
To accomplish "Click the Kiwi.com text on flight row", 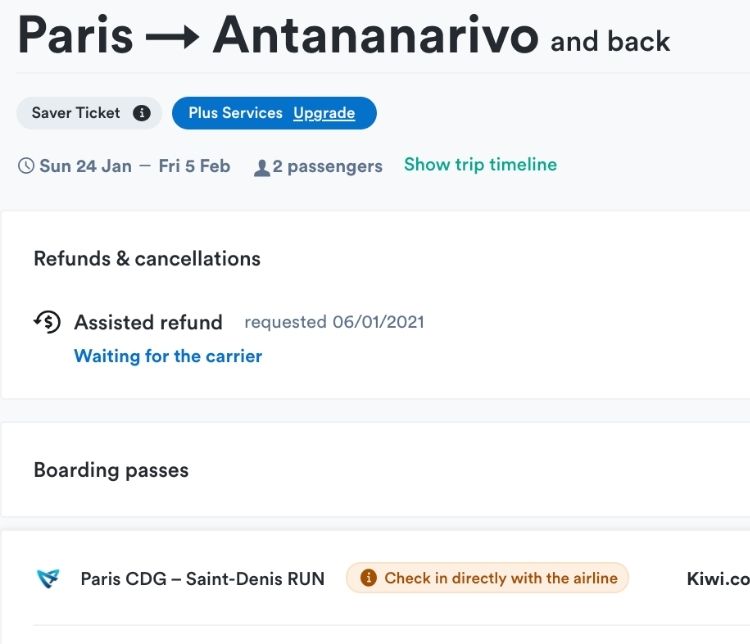I will (718, 578).
